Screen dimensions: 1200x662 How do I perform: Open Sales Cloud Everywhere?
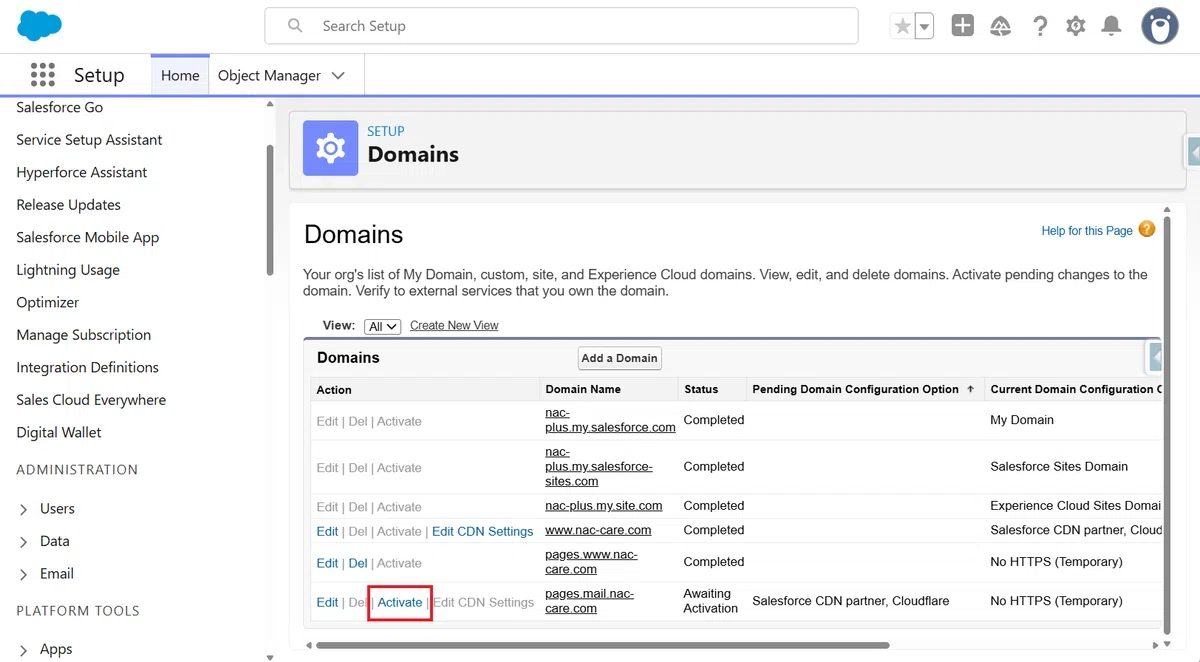click(x=91, y=400)
